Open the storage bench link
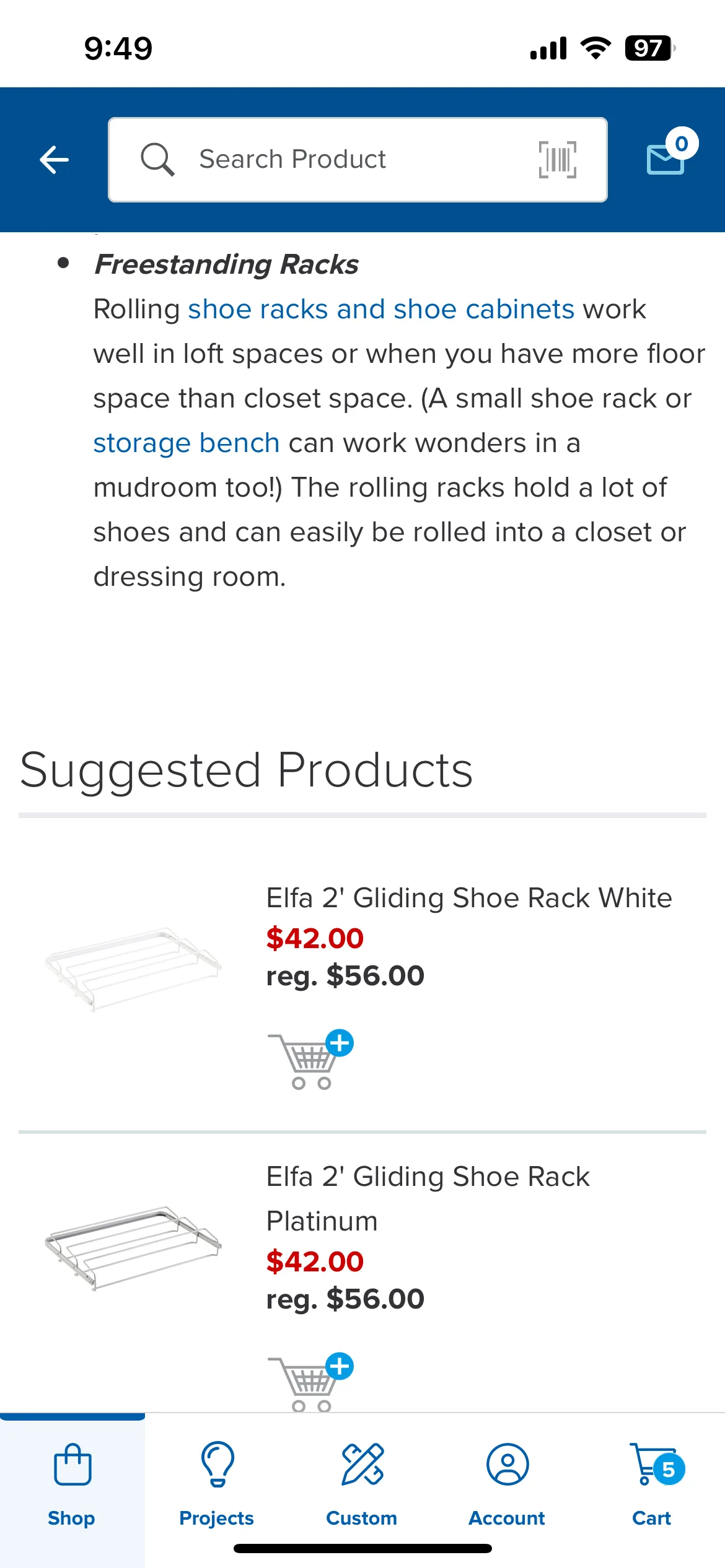 (187, 443)
